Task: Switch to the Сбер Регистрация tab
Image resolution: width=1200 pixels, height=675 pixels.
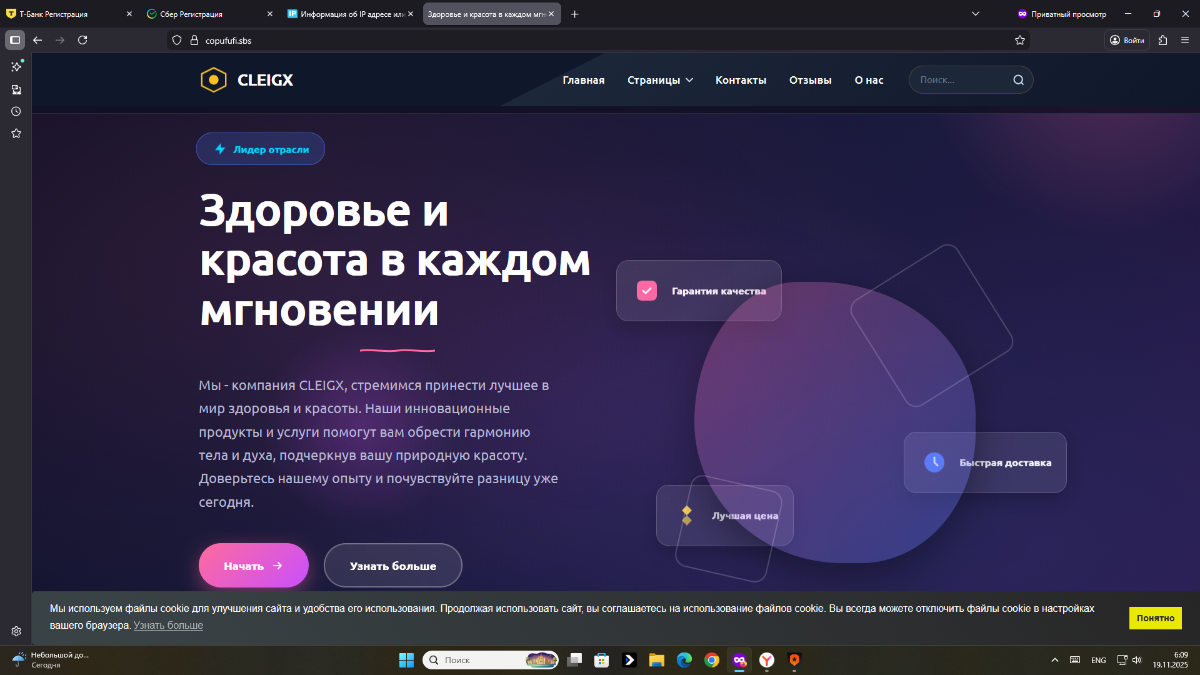Action: [208, 14]
